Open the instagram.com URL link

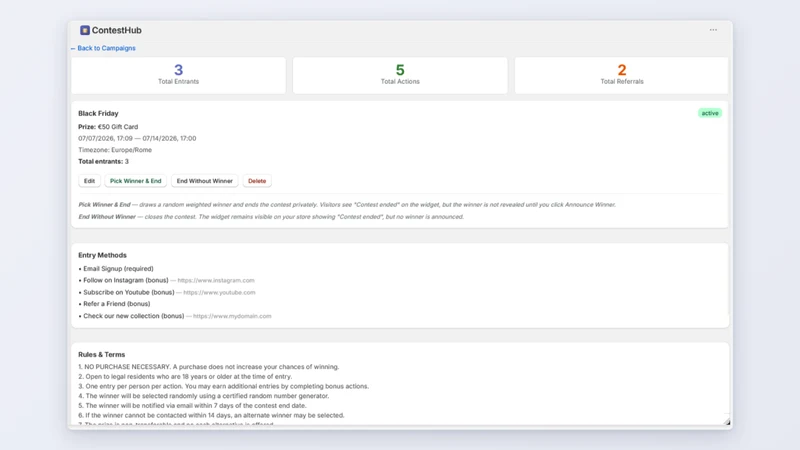click(x=216, y=281)
